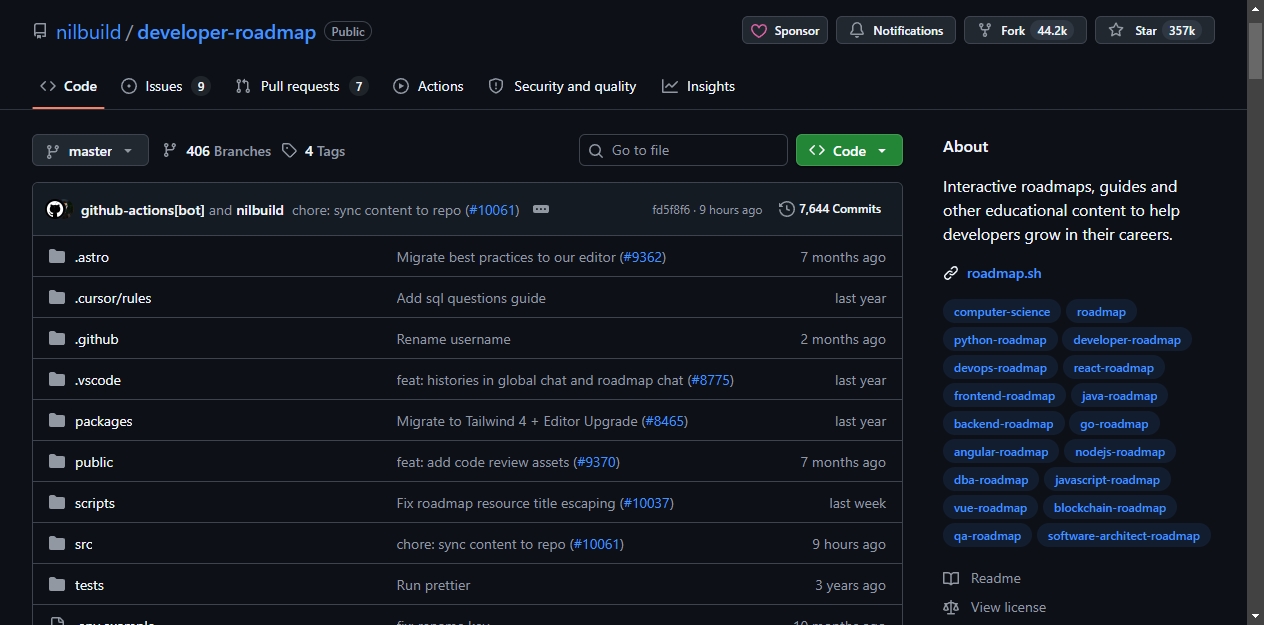This screenshot has width=1264, height=625.
Task: Click the folder icon for .github
Action: (57, 339)
